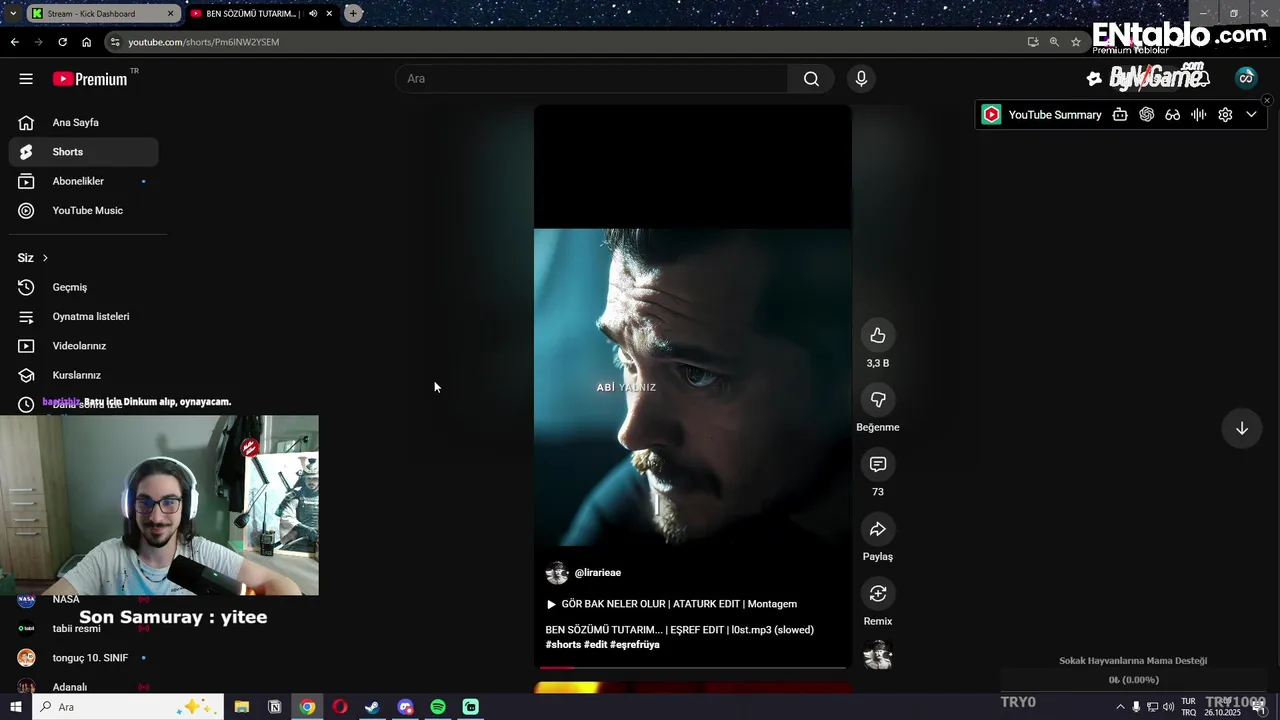Click the YouTube Premium logo
The image size is (1280, 720).
point(90,79)
